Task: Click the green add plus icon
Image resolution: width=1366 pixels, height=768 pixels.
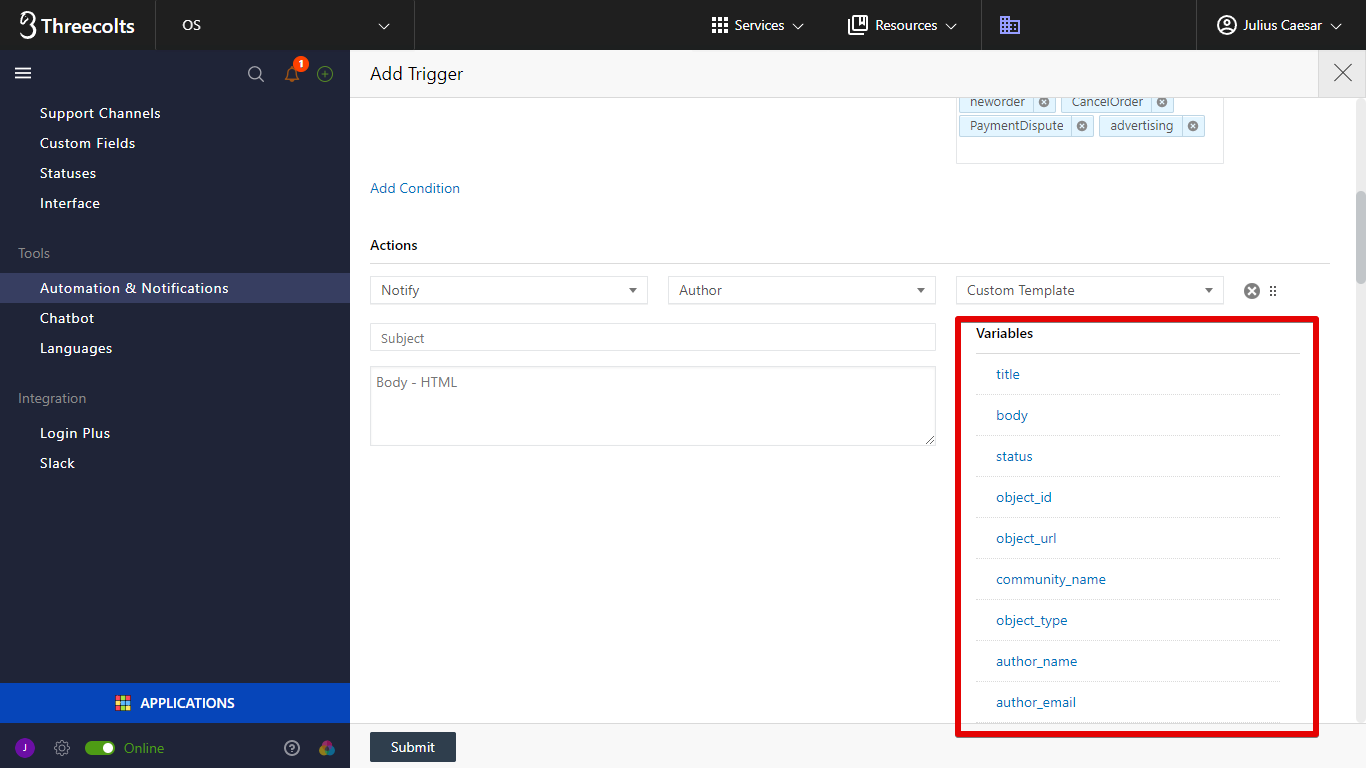Action: pos(325,74)
